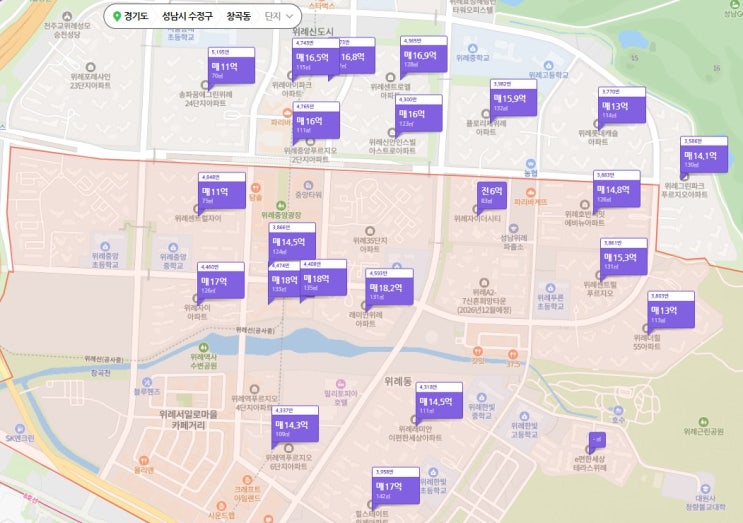Viewport: 743px width, 523px height.
Task: Click the 성남위례파출소 police icon
Action: (x=513, y=228)
